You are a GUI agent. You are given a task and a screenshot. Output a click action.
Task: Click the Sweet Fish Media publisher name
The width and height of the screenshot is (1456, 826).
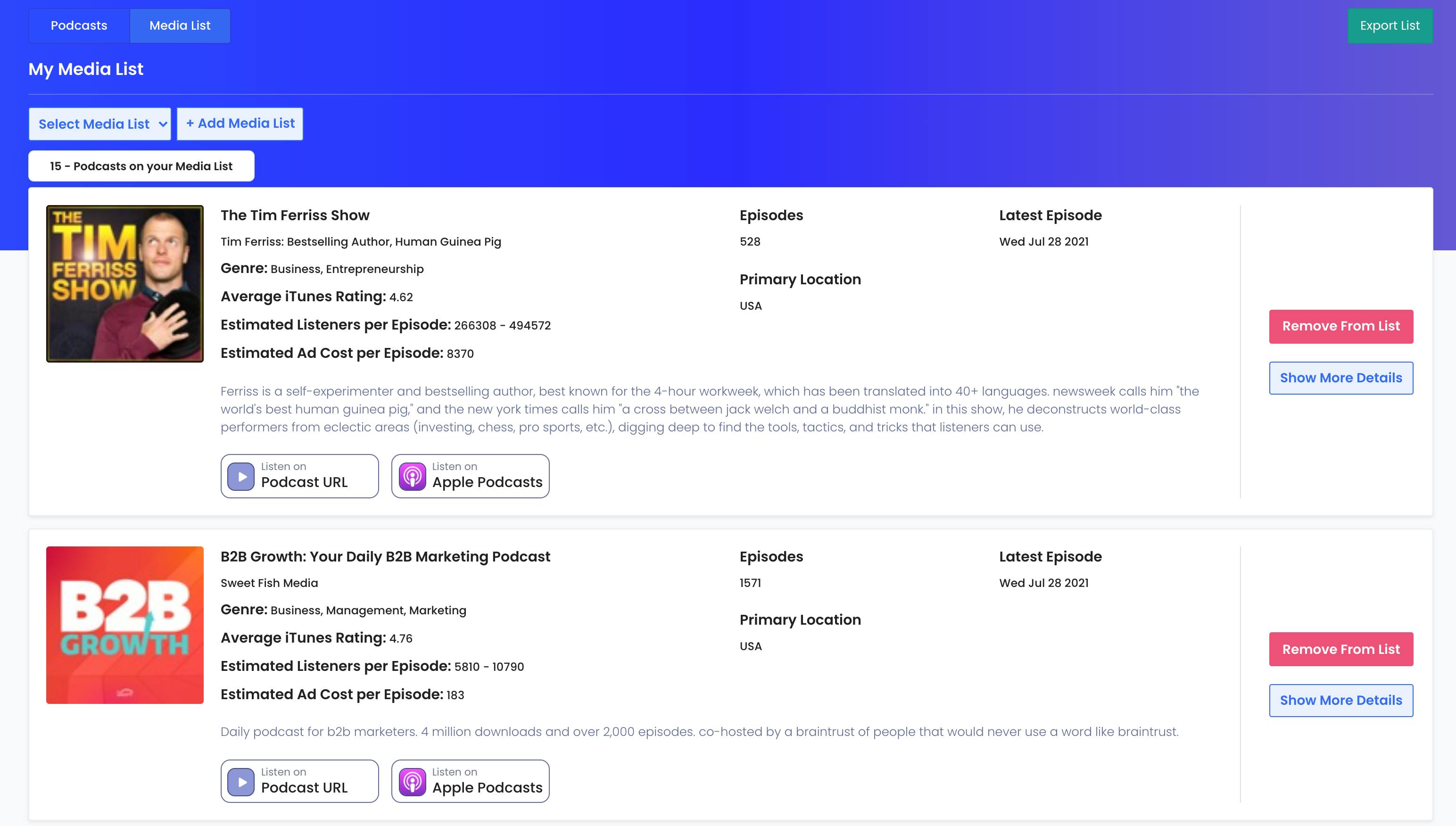click(x=269, y=583)
